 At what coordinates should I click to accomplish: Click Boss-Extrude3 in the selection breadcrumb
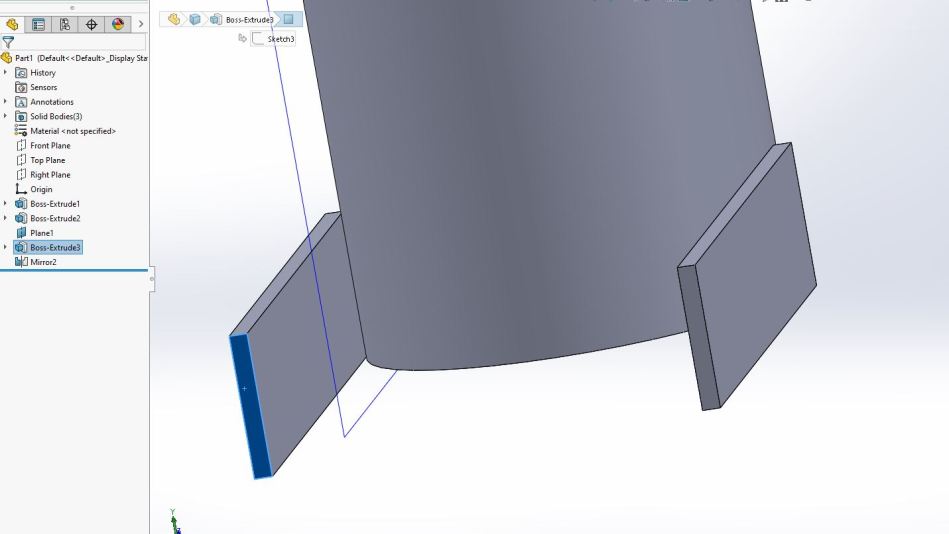coord(249,19)
